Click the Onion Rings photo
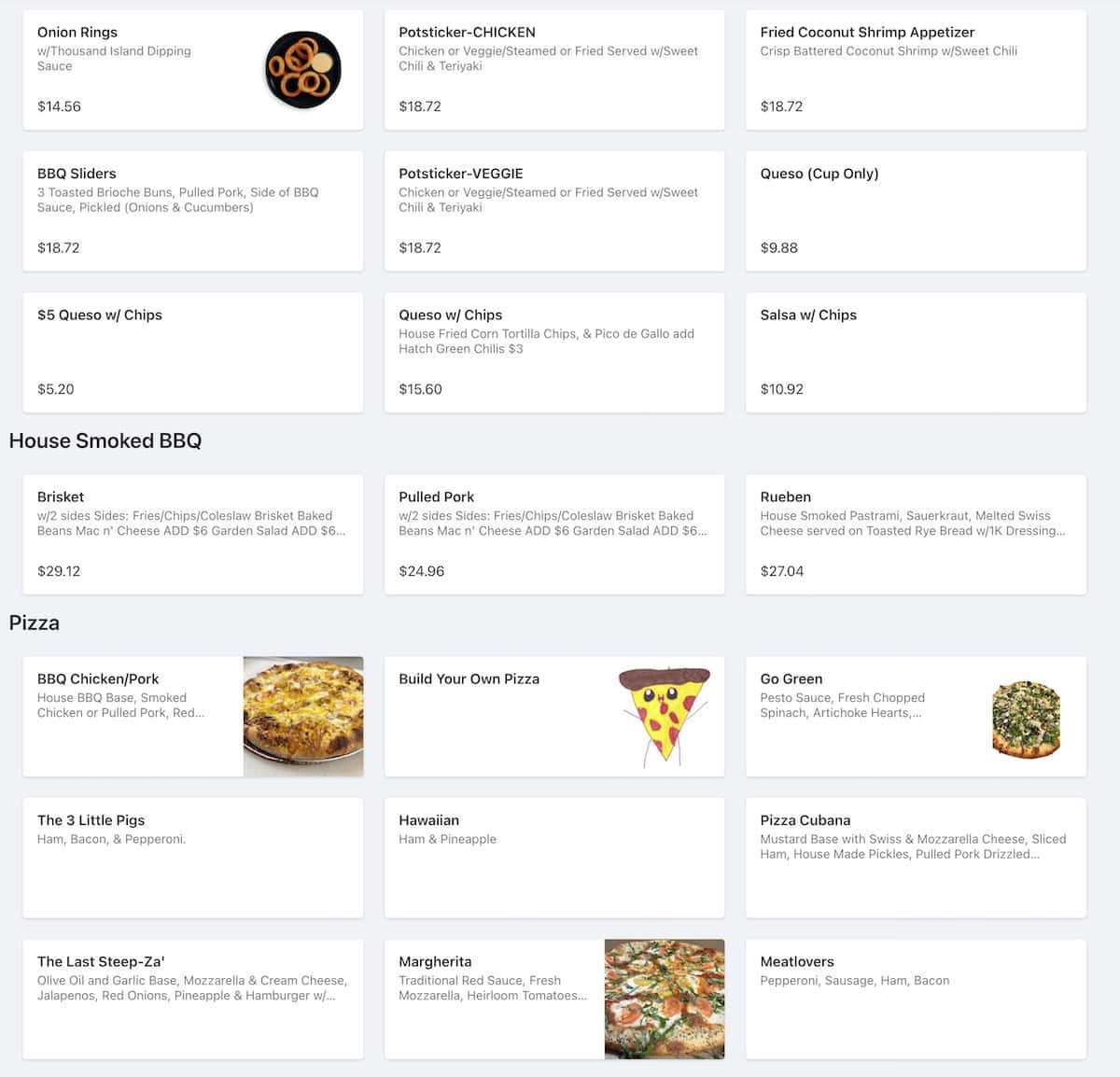1120x1077 pixels. click(302, 69)
